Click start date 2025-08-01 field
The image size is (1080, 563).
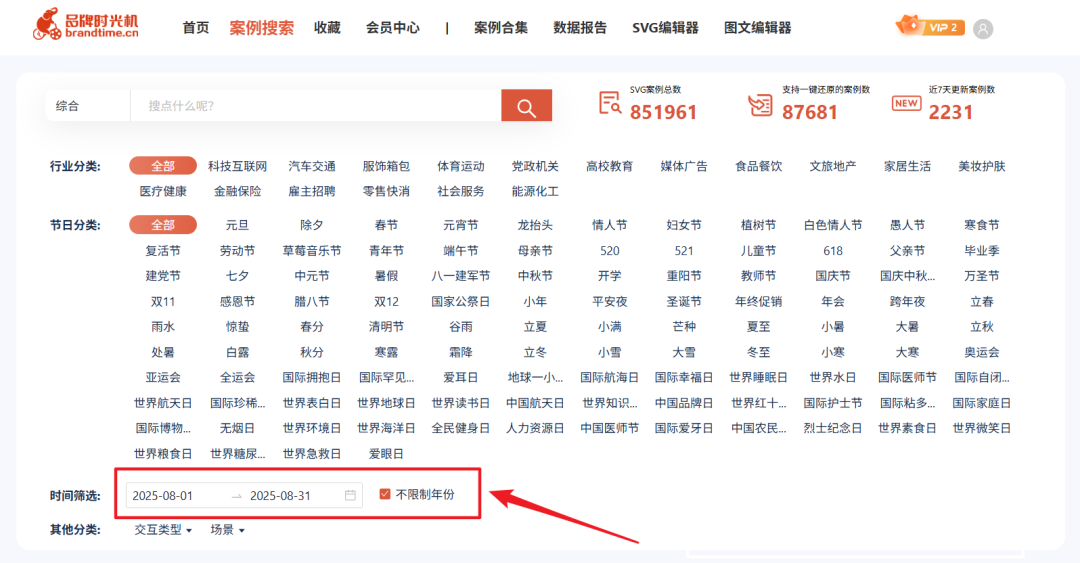click(163, 495)
